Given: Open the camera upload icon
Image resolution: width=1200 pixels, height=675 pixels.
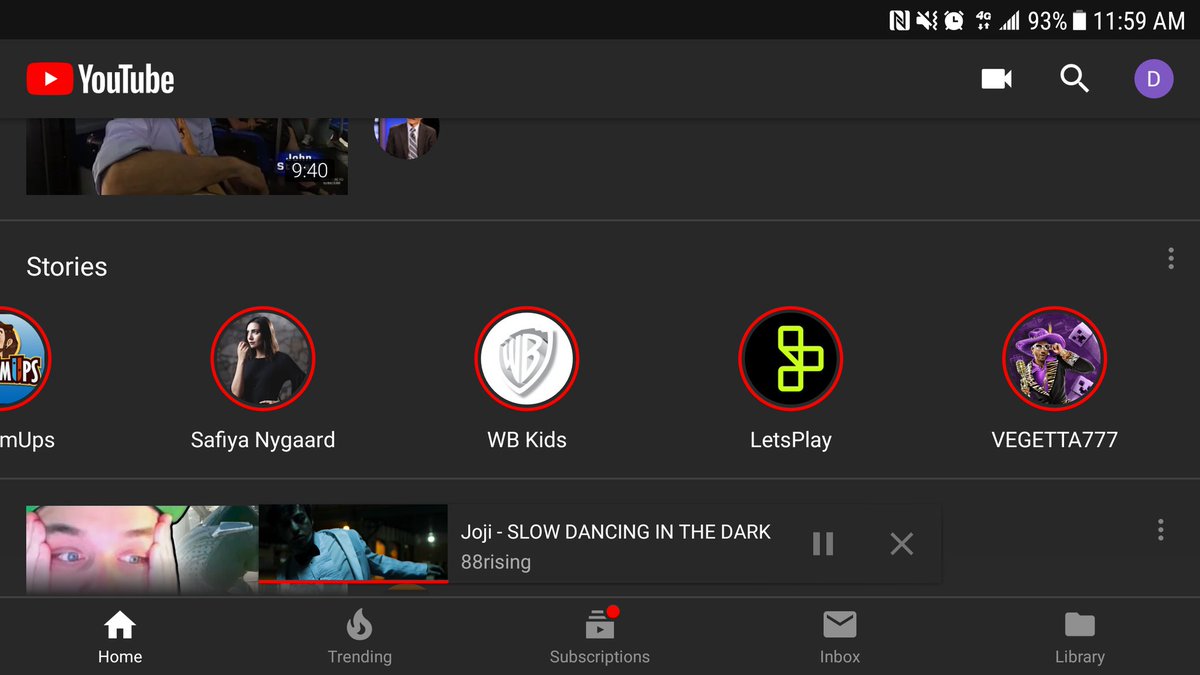Looking at the screenshot, I should click(x=996, y=79).
